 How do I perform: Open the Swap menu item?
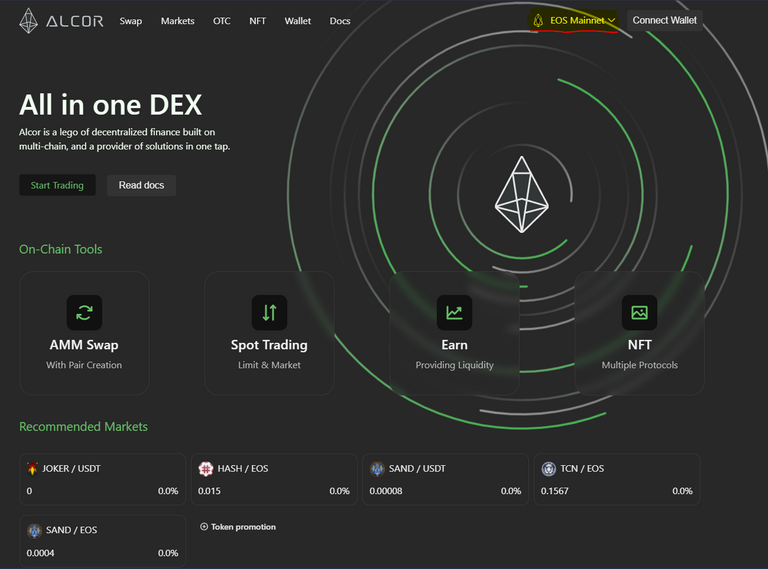[131, 21]
